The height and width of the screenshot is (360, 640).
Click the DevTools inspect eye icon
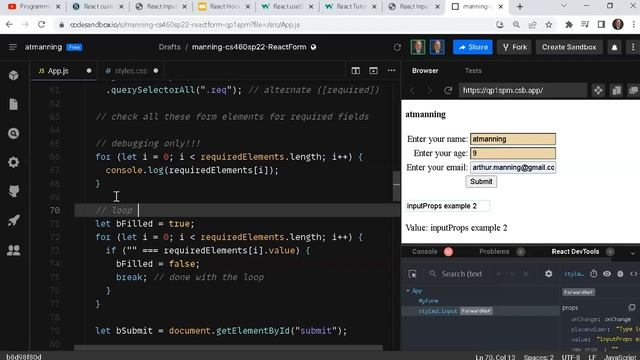click(607, 274)
